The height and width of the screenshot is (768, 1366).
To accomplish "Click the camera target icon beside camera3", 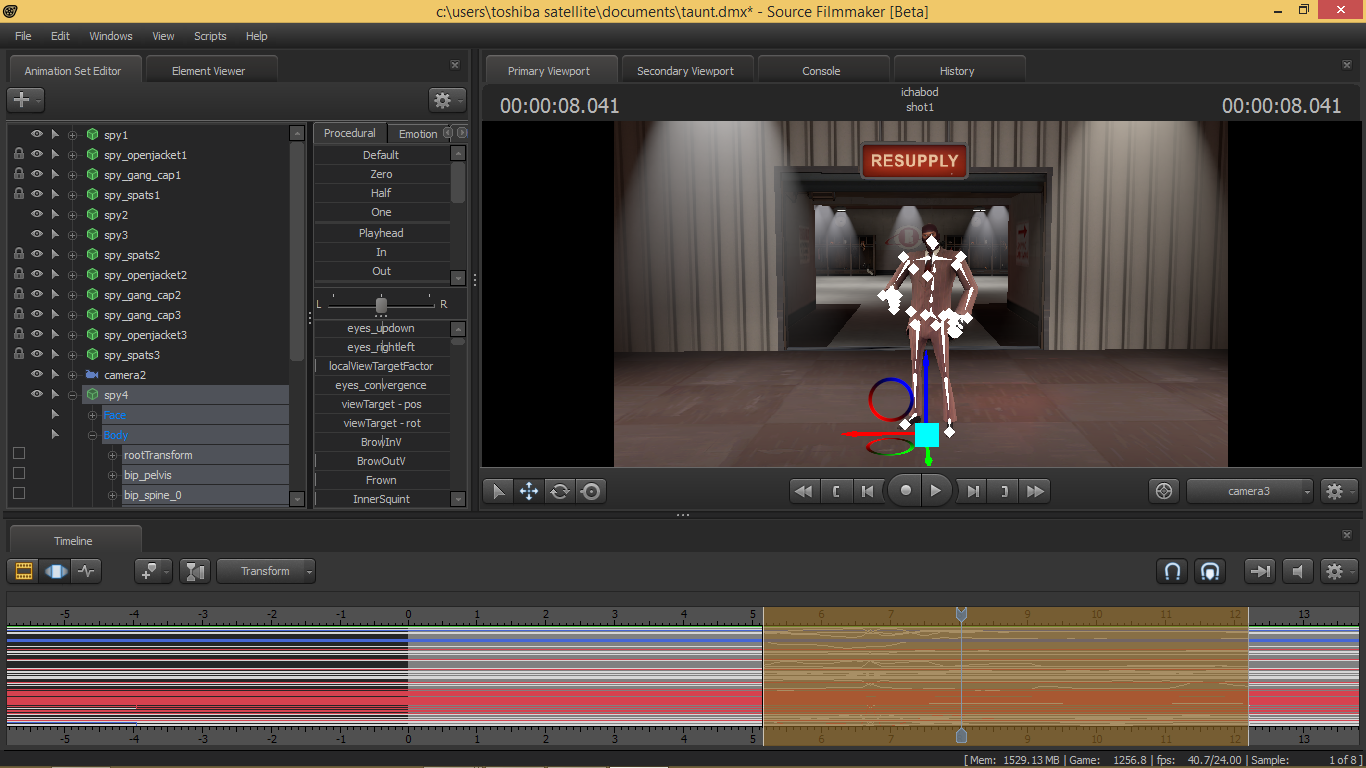I will [x=1163, y=491].
